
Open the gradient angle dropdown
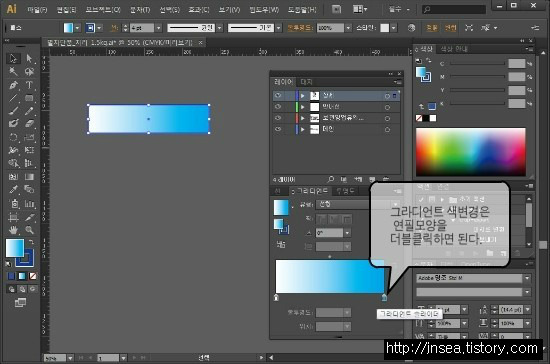347,233
